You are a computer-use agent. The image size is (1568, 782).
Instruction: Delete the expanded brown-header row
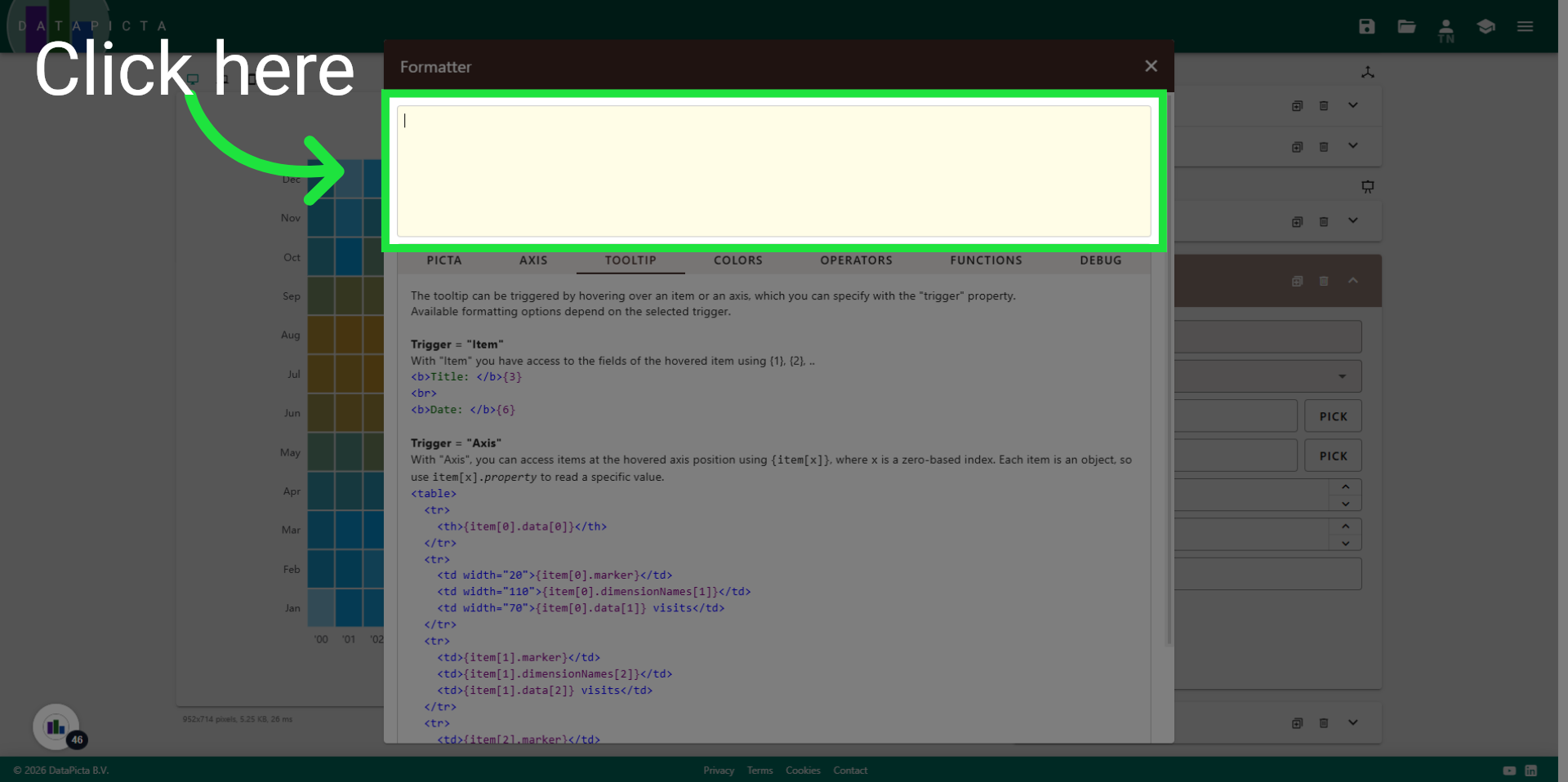point(1324,282)
